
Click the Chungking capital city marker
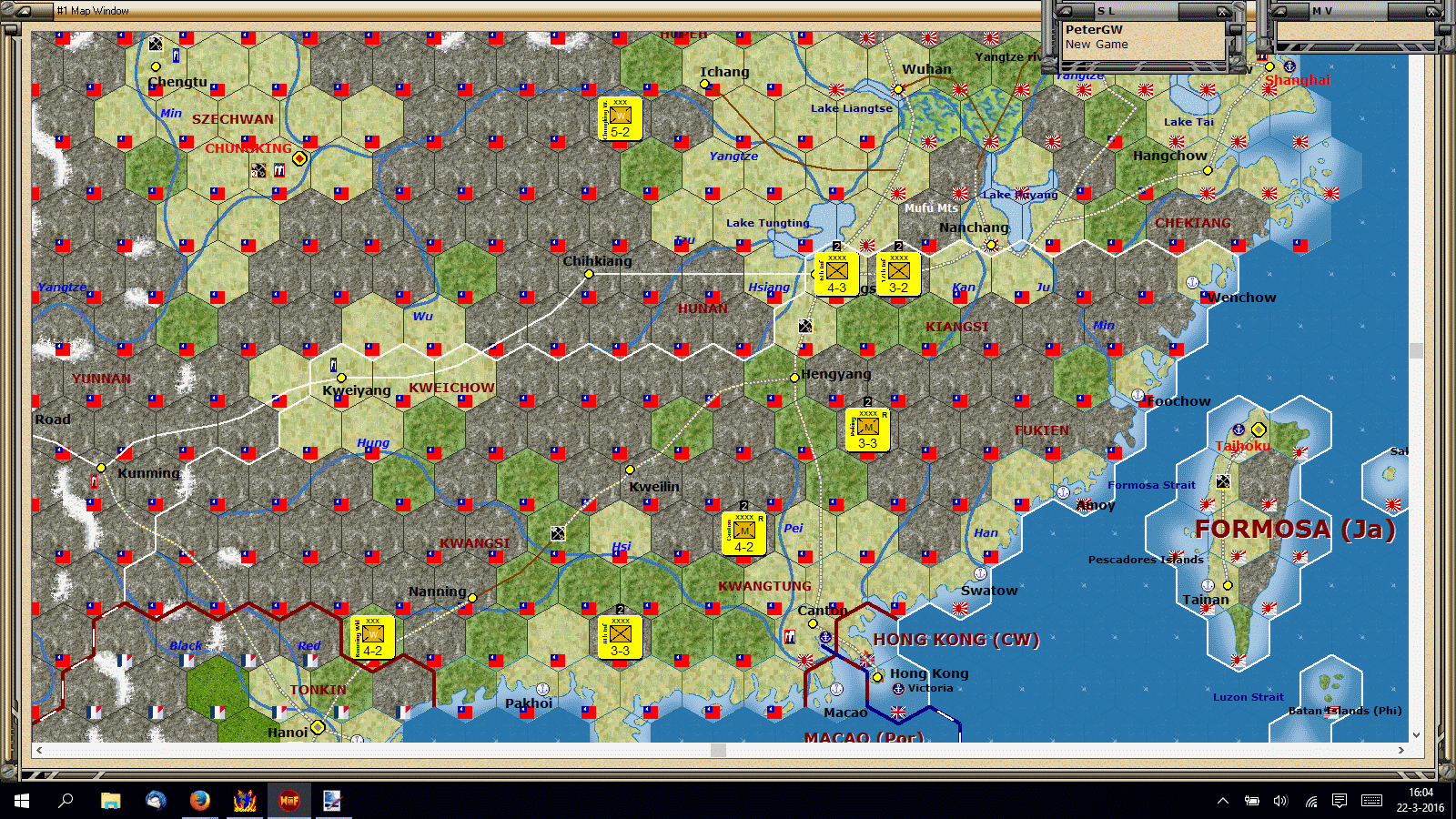point(299,158)
